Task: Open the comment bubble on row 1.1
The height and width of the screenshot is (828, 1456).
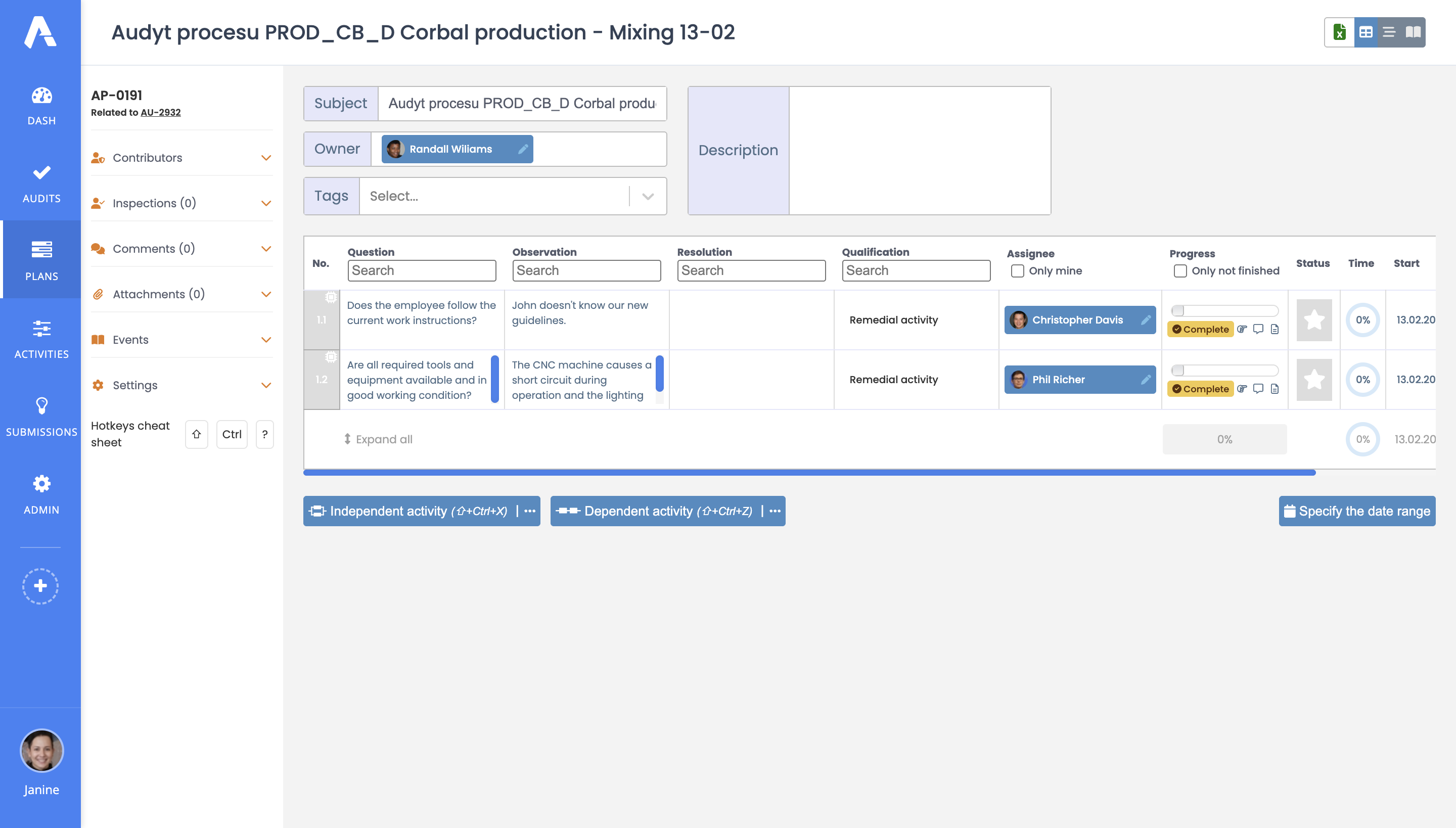Action: pyautogui.click(x=1257, y=329)
